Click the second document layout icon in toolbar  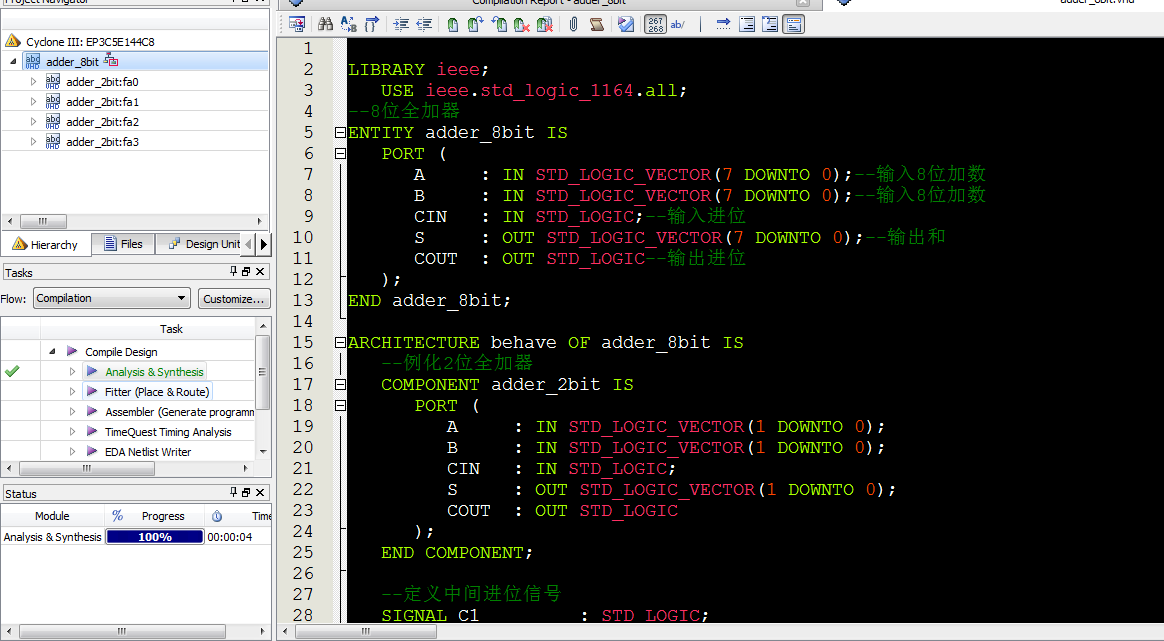[770, 25]
